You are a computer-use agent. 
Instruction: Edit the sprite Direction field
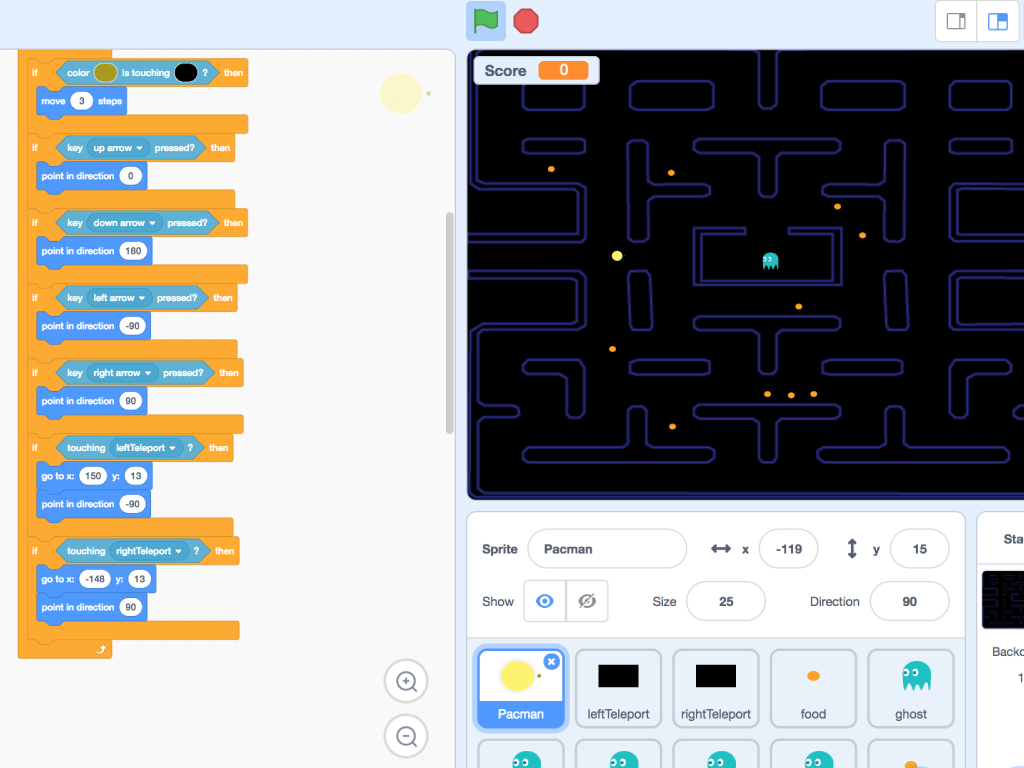(909, 601)
